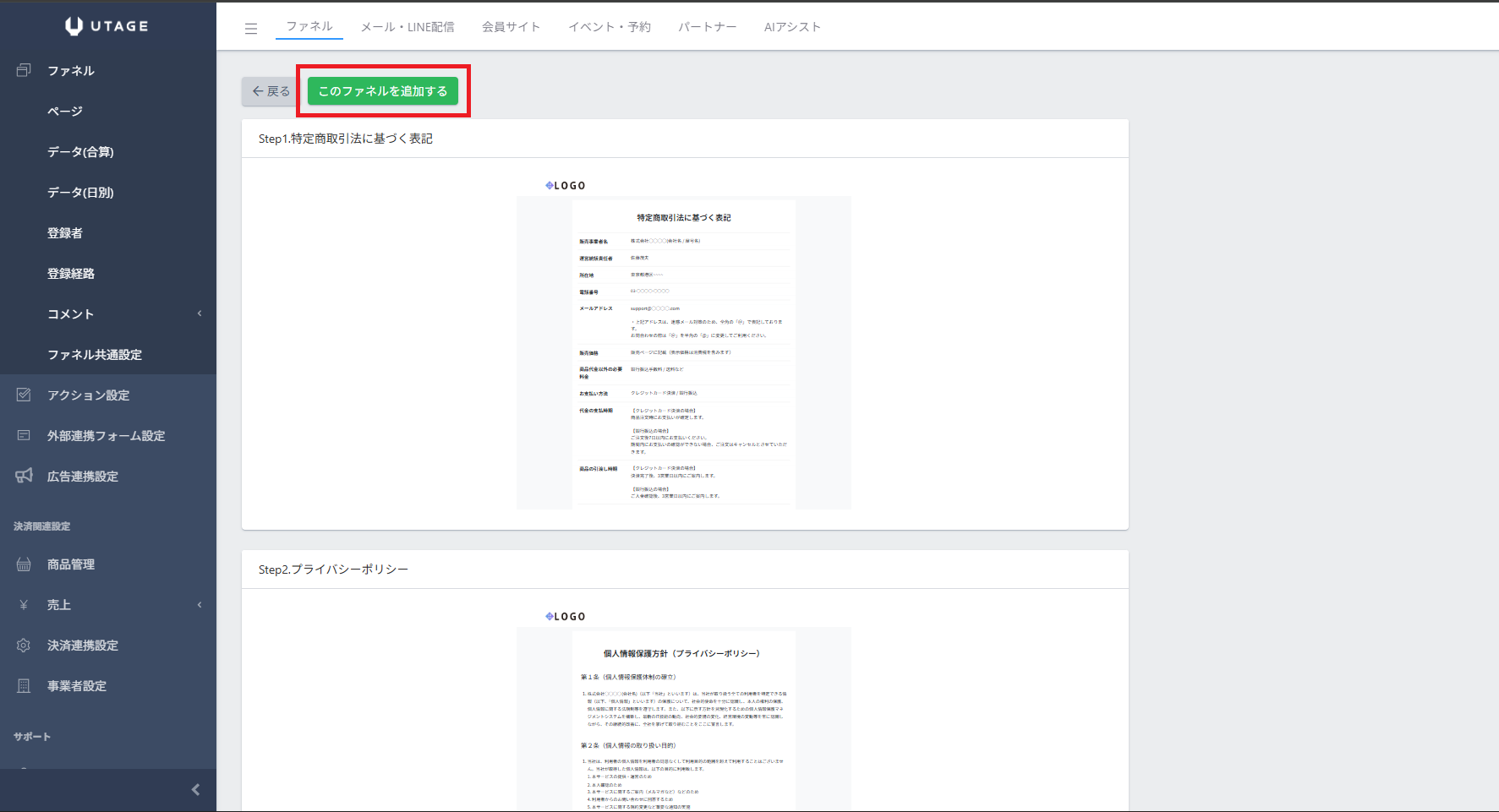The image size is (1499, 812).
Task: Click the 特定商取引法に基づく表記 page preview thumbnail
Action: tap(683, 352)
